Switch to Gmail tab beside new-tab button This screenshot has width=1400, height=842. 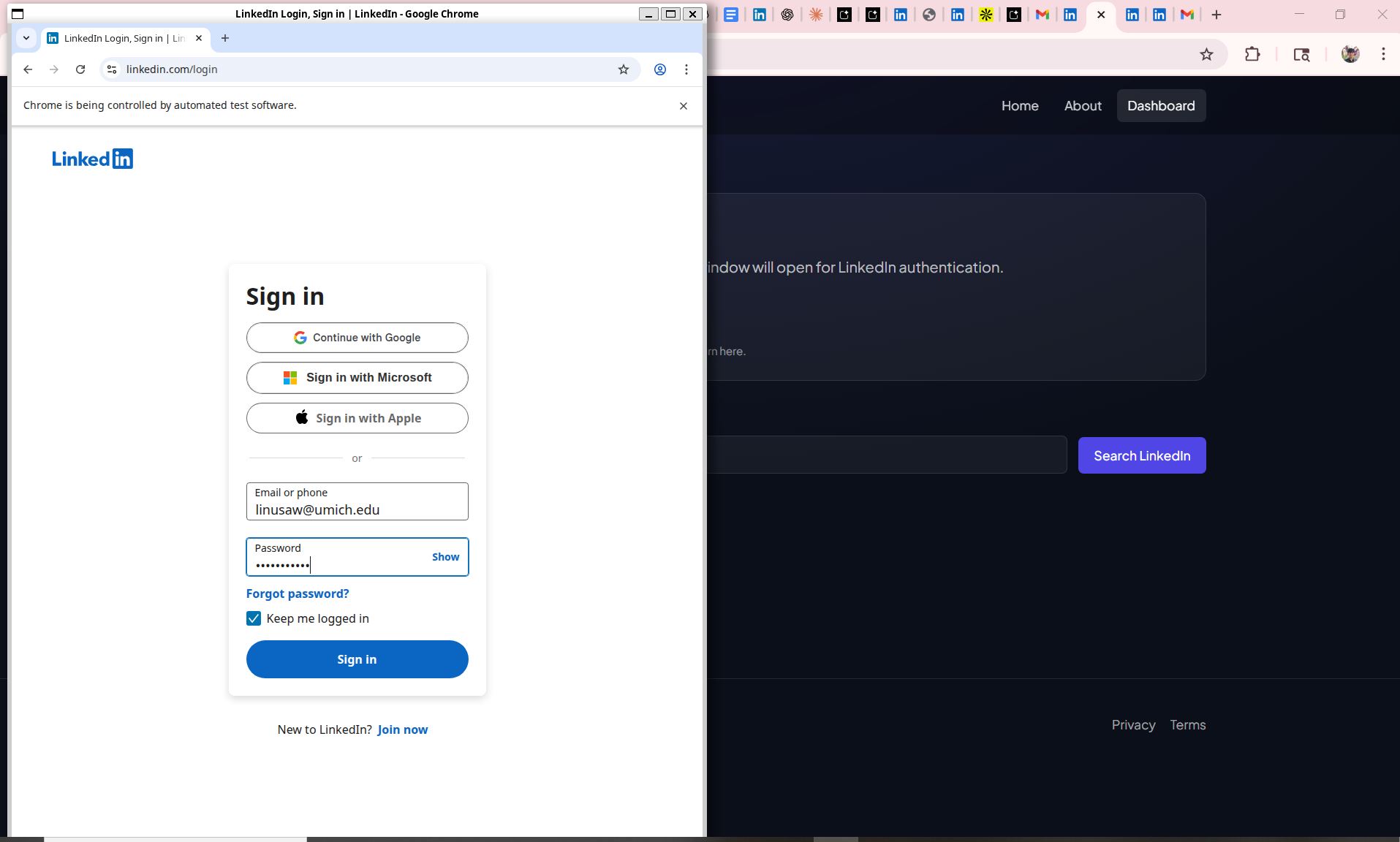point(1187,15)
